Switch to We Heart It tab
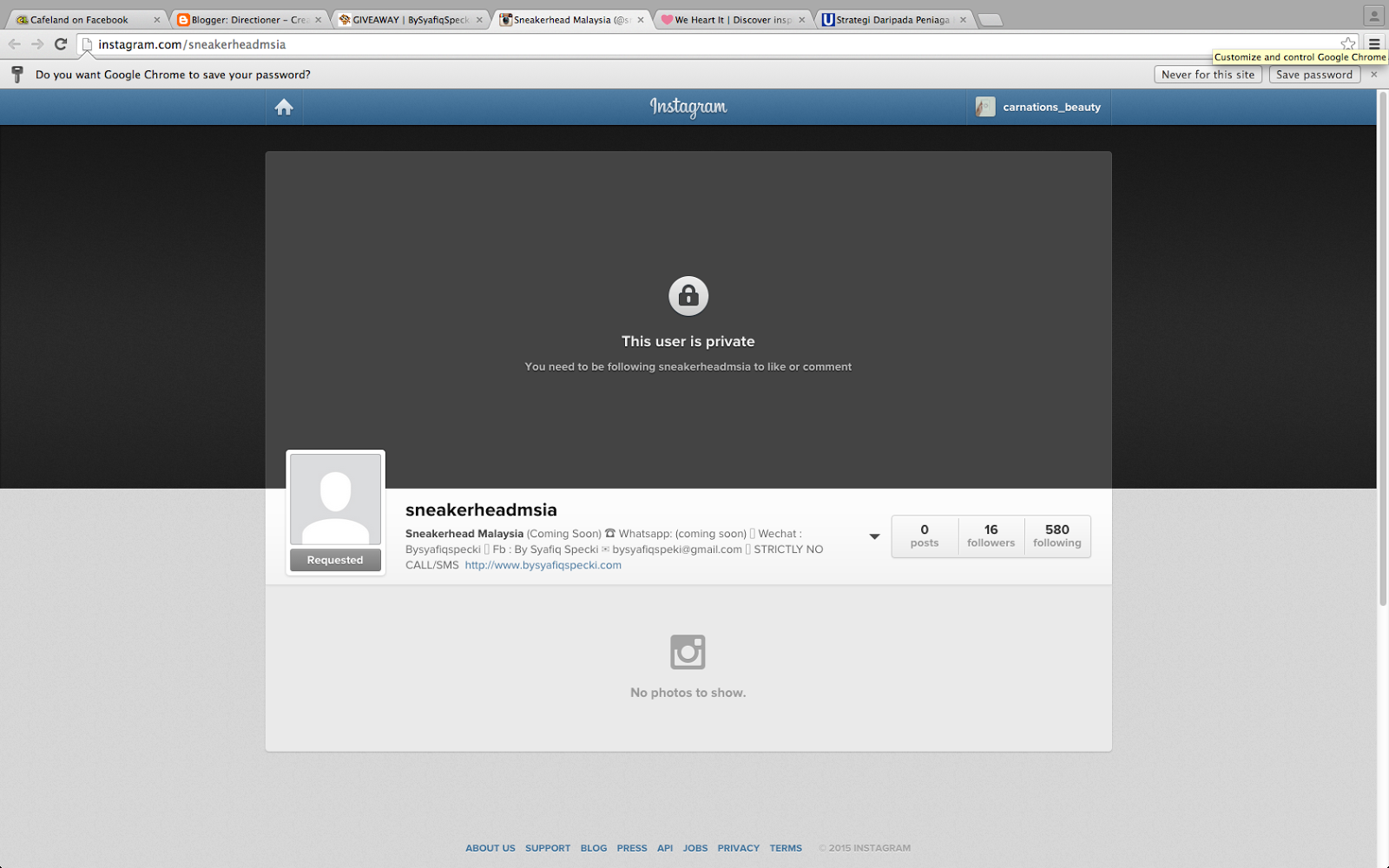The height and width of the screenshot is (868, 1389). click(733, 19)
